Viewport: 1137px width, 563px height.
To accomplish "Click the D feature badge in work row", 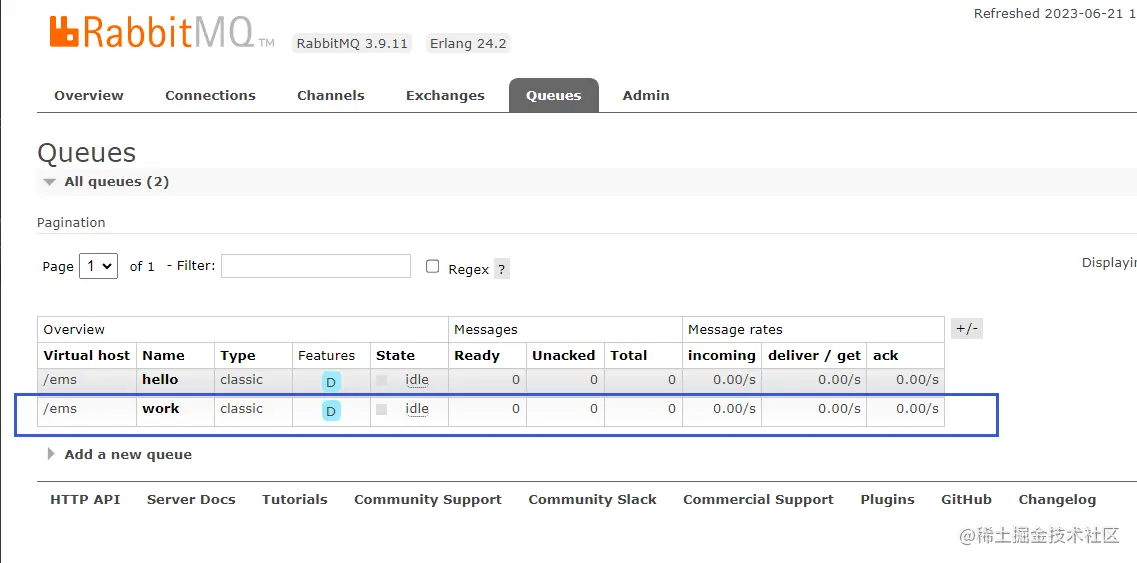I will click(331, 411).
